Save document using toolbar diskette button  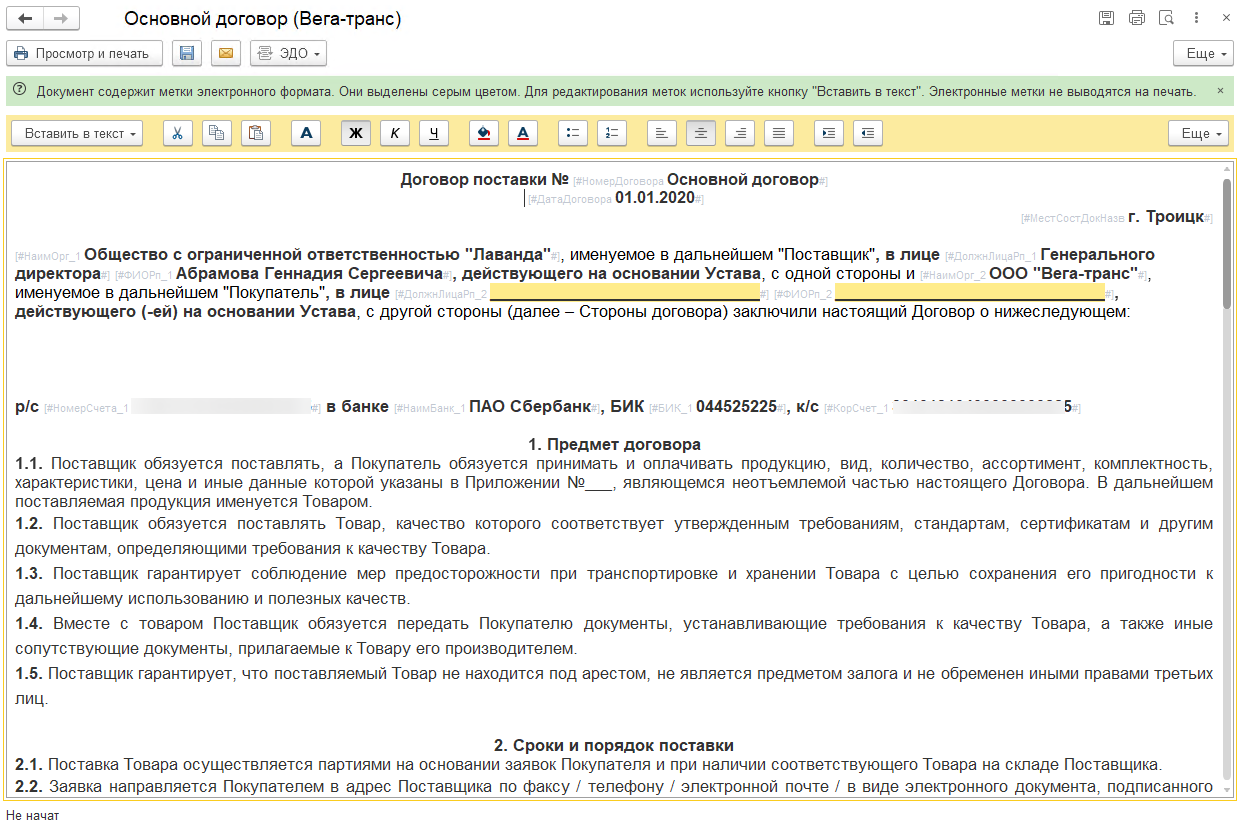[187, 53]
